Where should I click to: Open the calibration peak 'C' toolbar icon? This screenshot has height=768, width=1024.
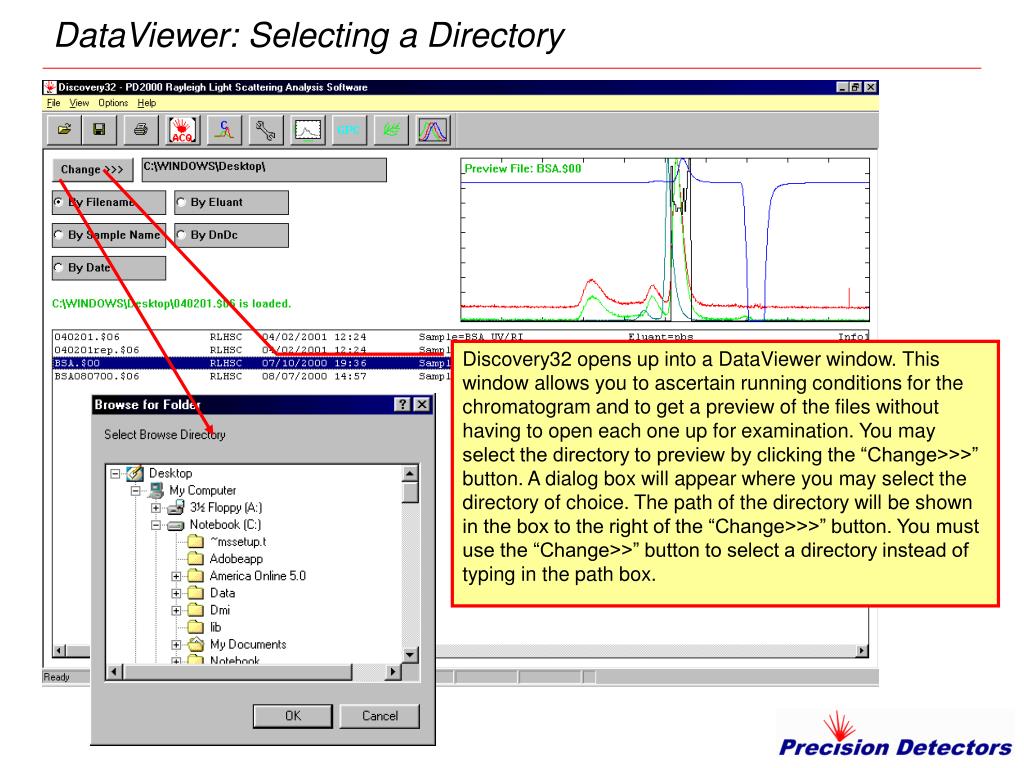pyautogui.click(x=224, y=129)
